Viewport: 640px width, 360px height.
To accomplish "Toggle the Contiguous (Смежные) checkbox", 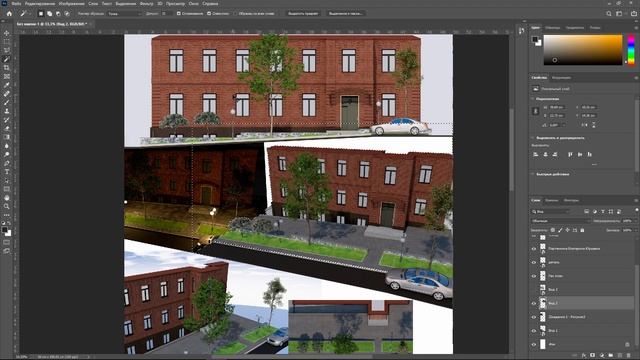I will click(x=209, y=13).
